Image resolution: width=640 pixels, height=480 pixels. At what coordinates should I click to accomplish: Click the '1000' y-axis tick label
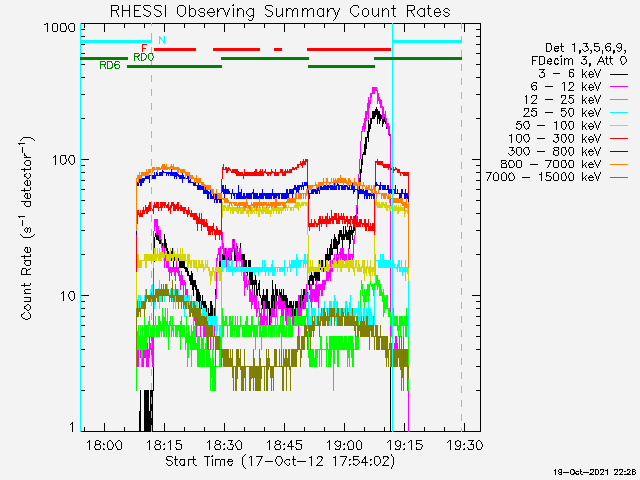coord(60,28)
